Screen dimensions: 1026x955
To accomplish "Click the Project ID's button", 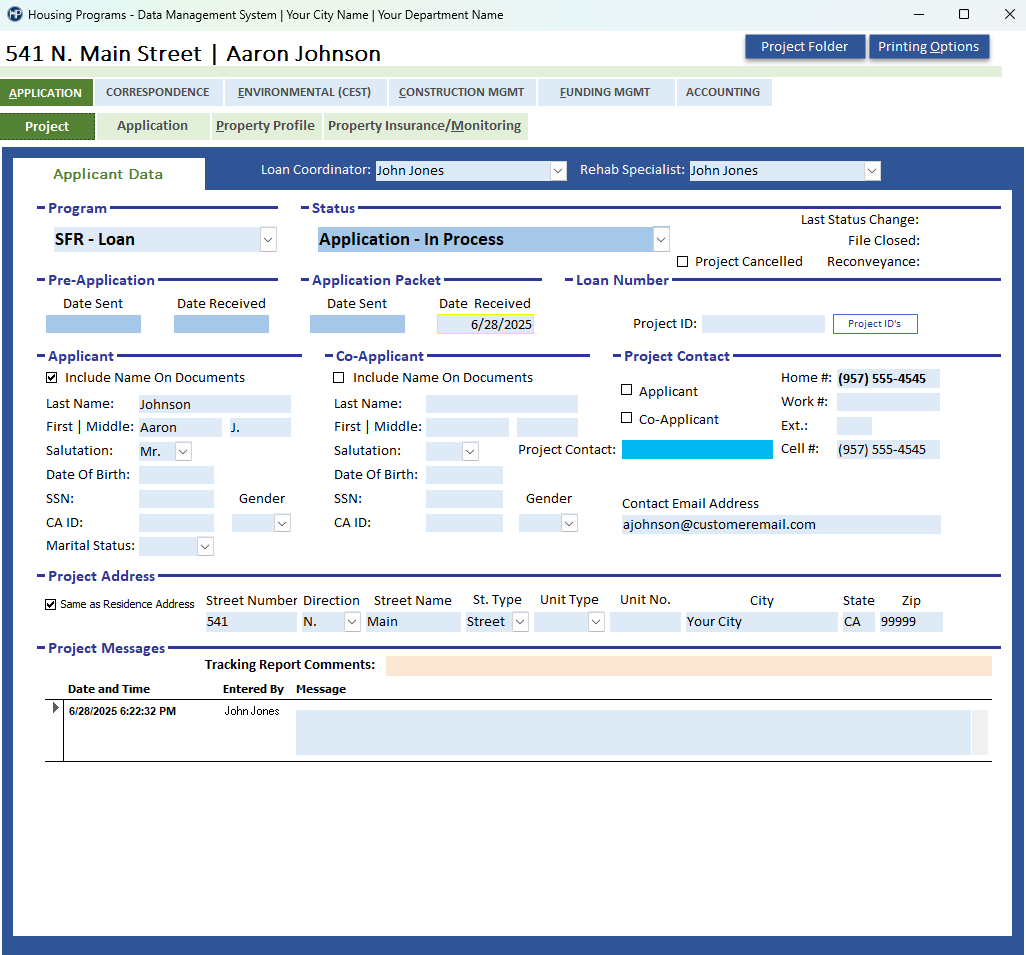I will pyautogui.click(x=875, y=324).
